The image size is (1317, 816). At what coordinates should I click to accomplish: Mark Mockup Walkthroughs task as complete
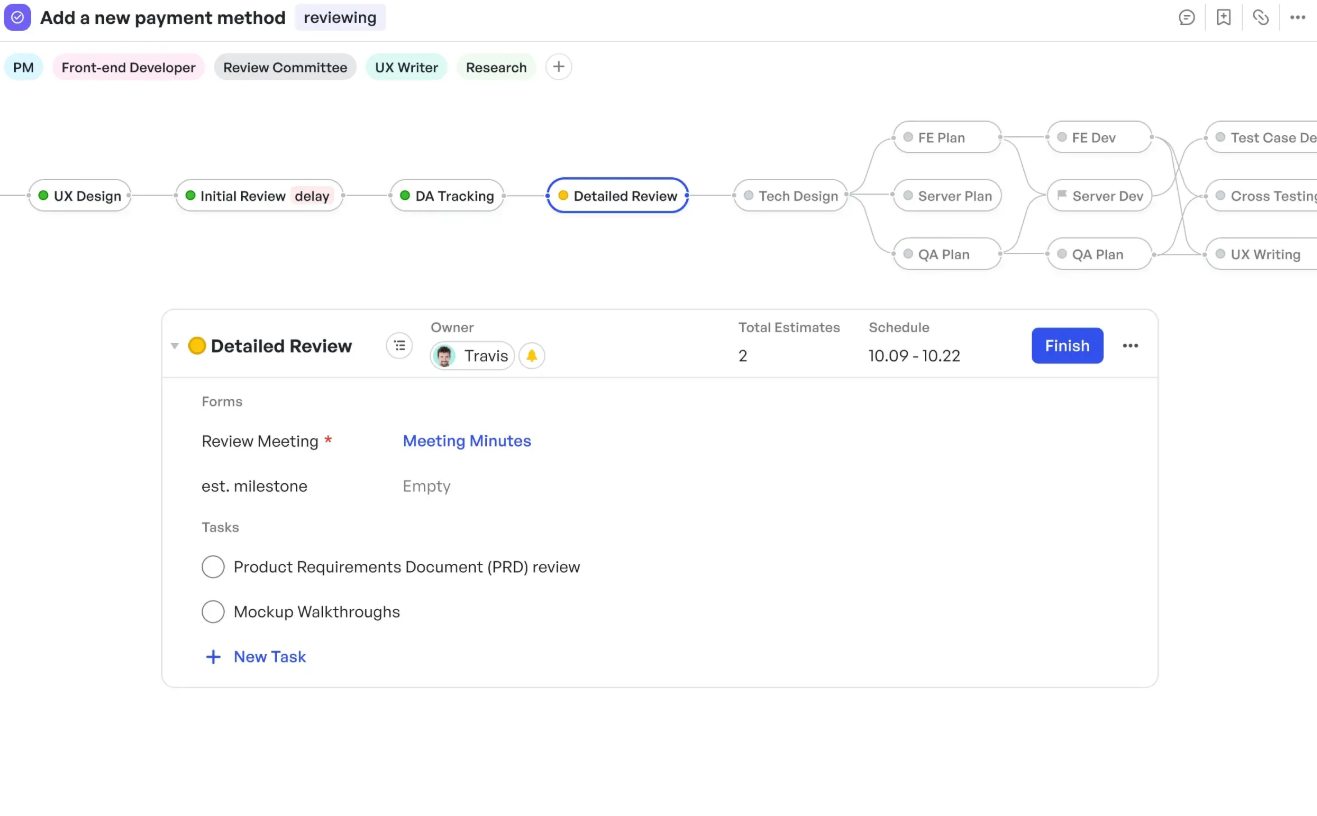213,612
